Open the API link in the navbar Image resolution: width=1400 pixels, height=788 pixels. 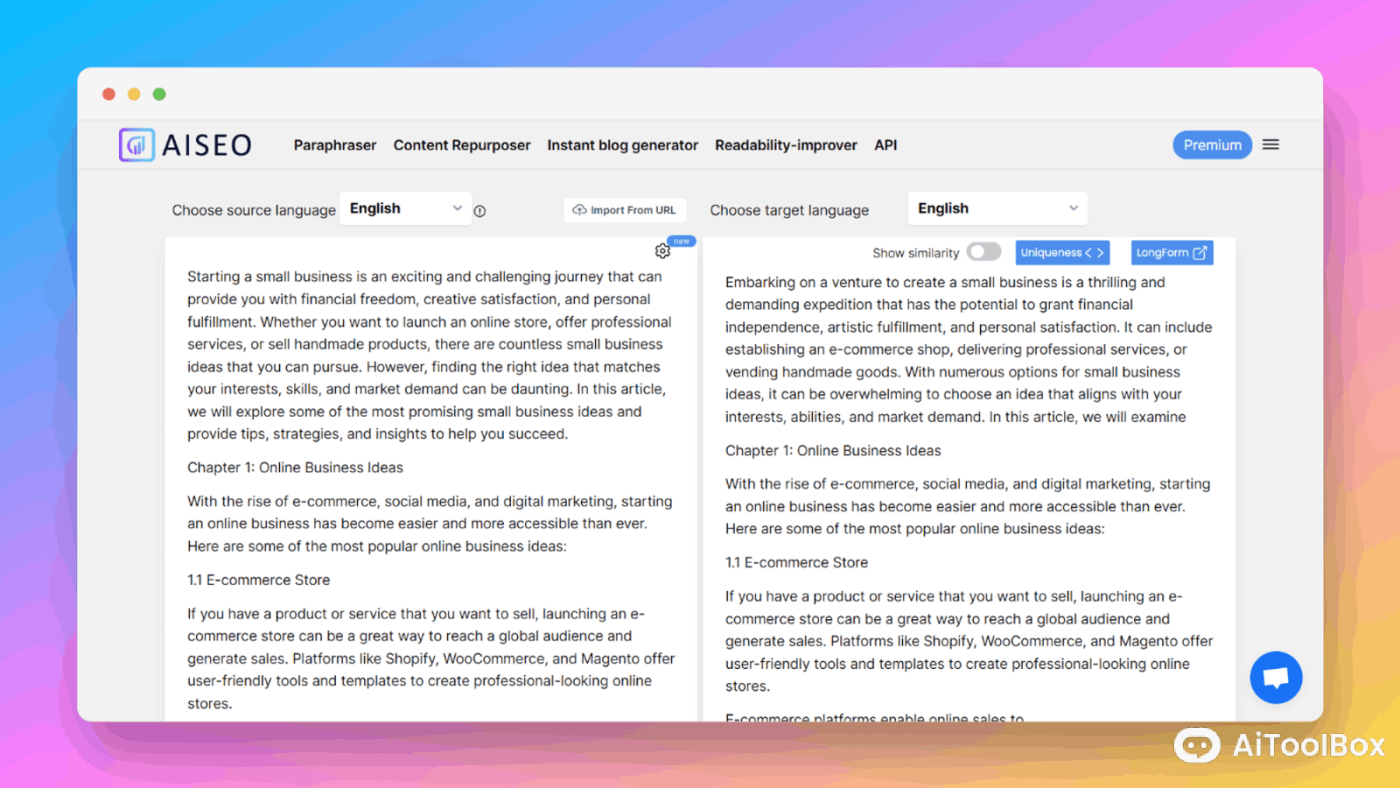(885, 145)
